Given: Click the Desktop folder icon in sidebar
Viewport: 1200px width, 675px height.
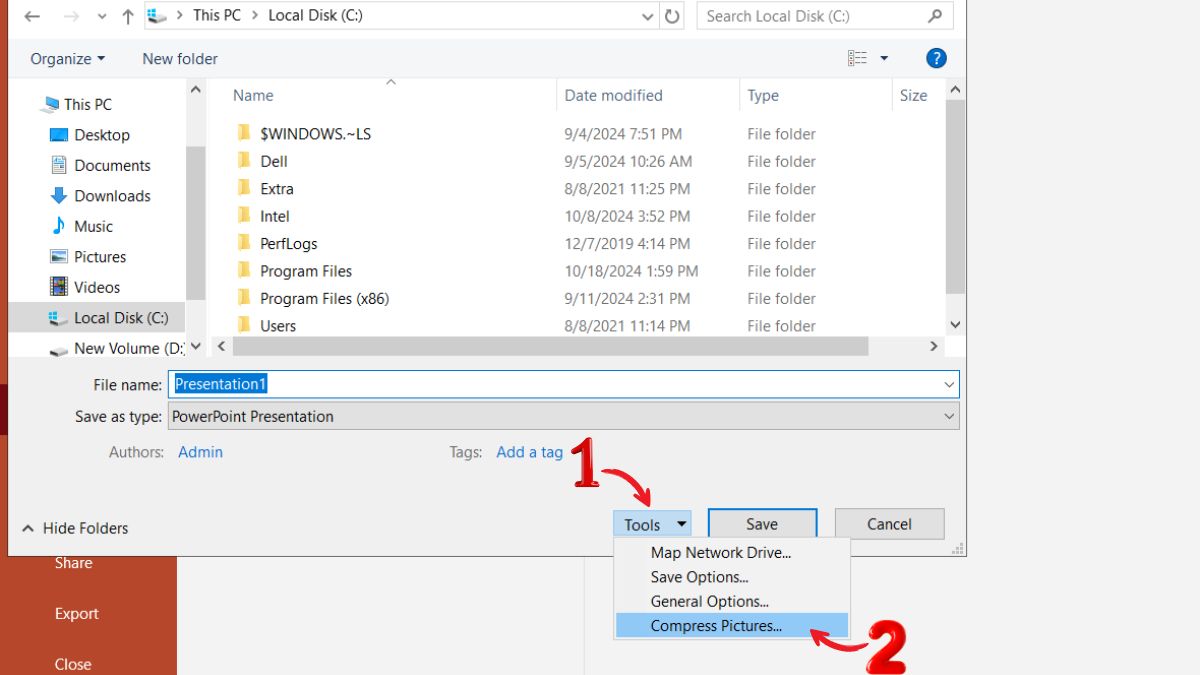Looking at the screenshot, I should pyautogui.click(x=58, y=135).
